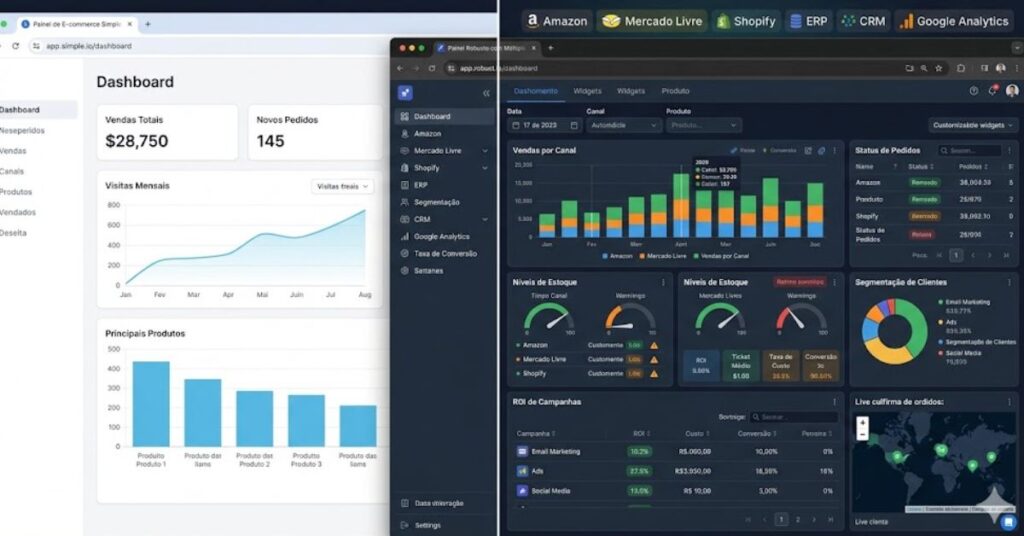Click the Google Analytics badge at the top
Image resolution: width=1024 pixels, height=536 pixels.
tap(954, 21)
